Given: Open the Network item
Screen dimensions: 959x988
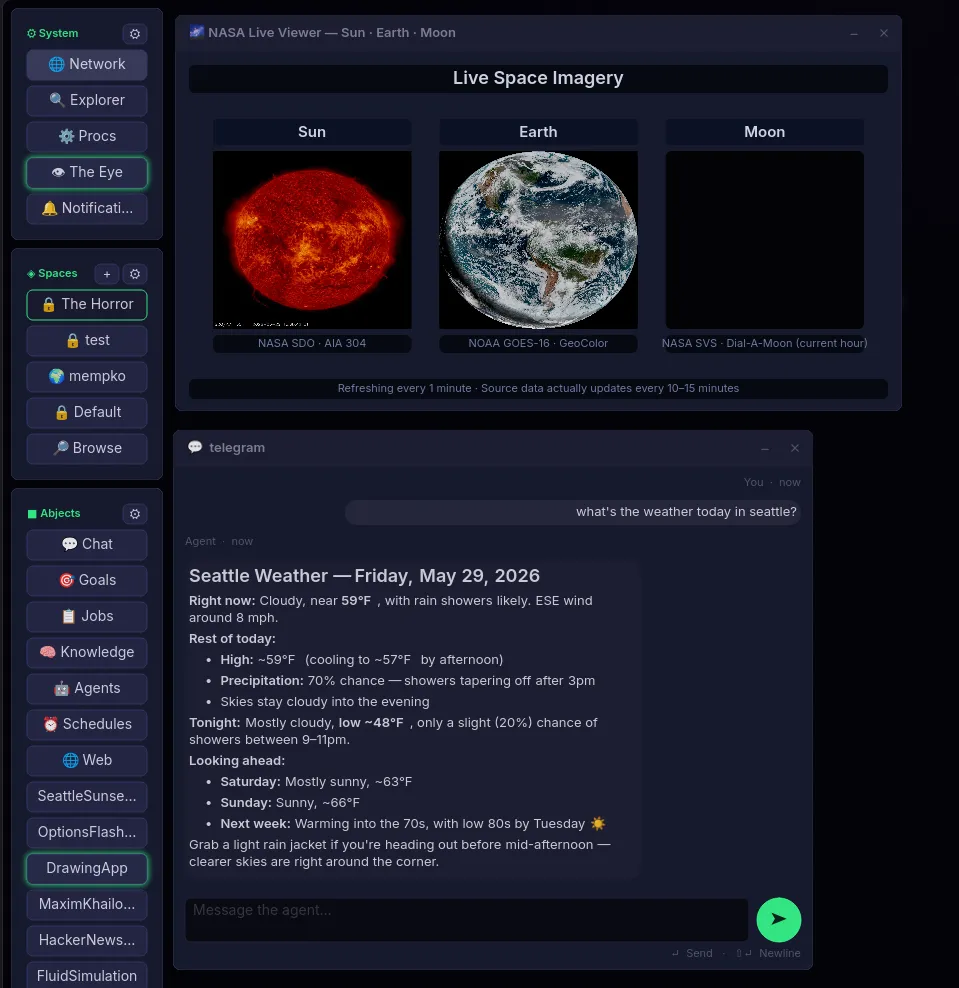Looking at the screenshot, I should pyautogui.click(x=87, y=64).
